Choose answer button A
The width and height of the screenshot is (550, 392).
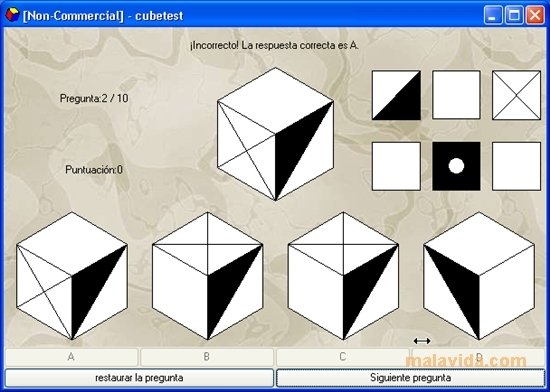(72, 357)
